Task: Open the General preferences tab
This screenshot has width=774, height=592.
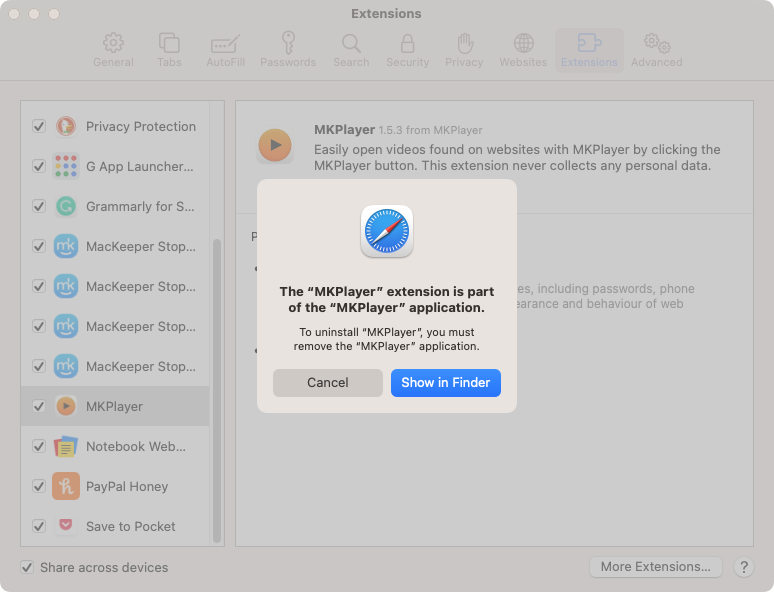Action: [113, 50]
